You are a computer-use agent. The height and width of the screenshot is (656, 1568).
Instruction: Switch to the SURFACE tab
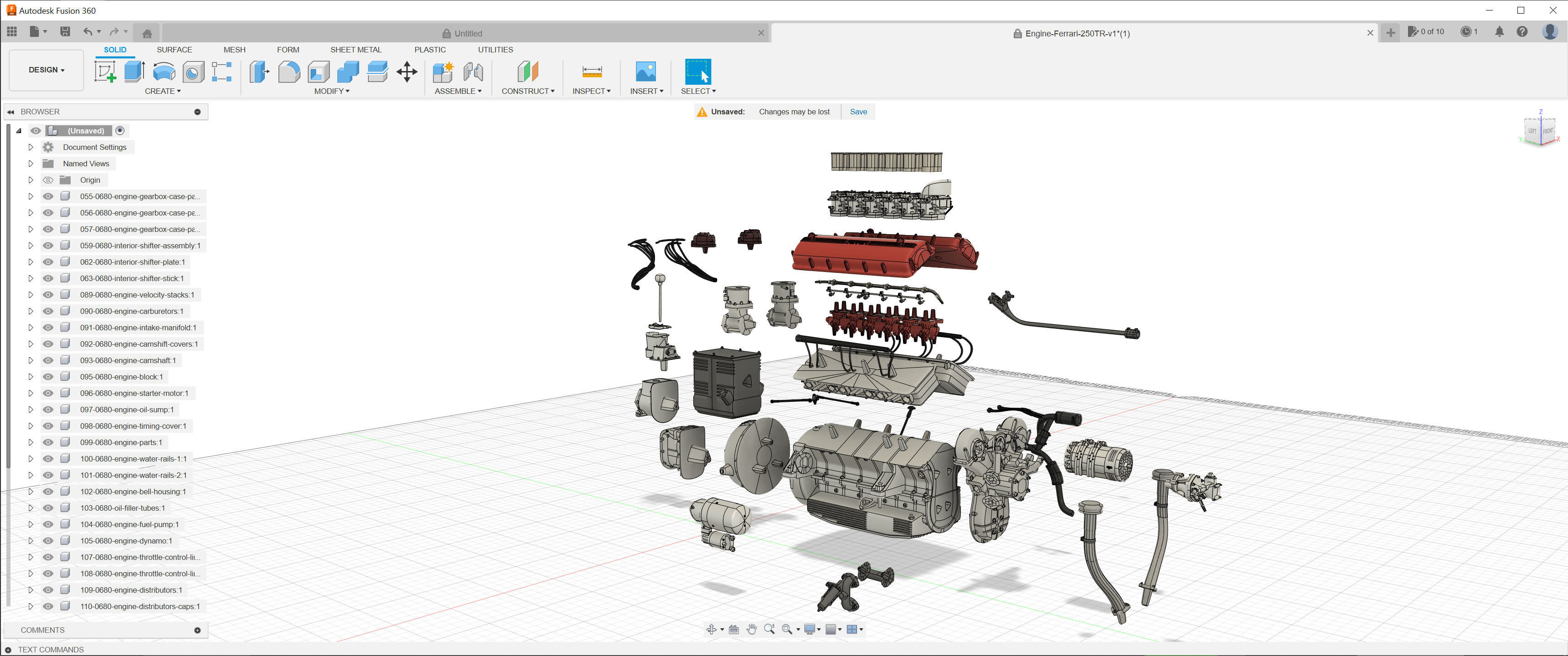[x=174, y=50]
